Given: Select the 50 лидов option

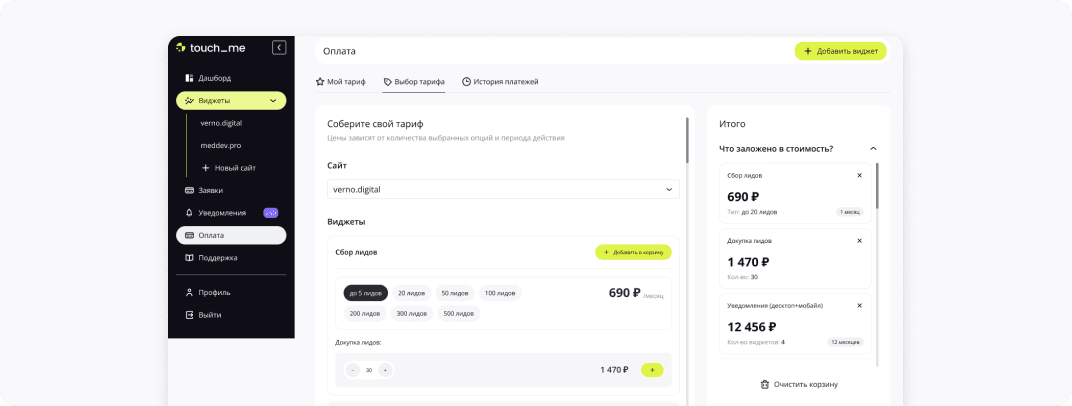Looking at the screenshot, I should click(x=455, y=293).
